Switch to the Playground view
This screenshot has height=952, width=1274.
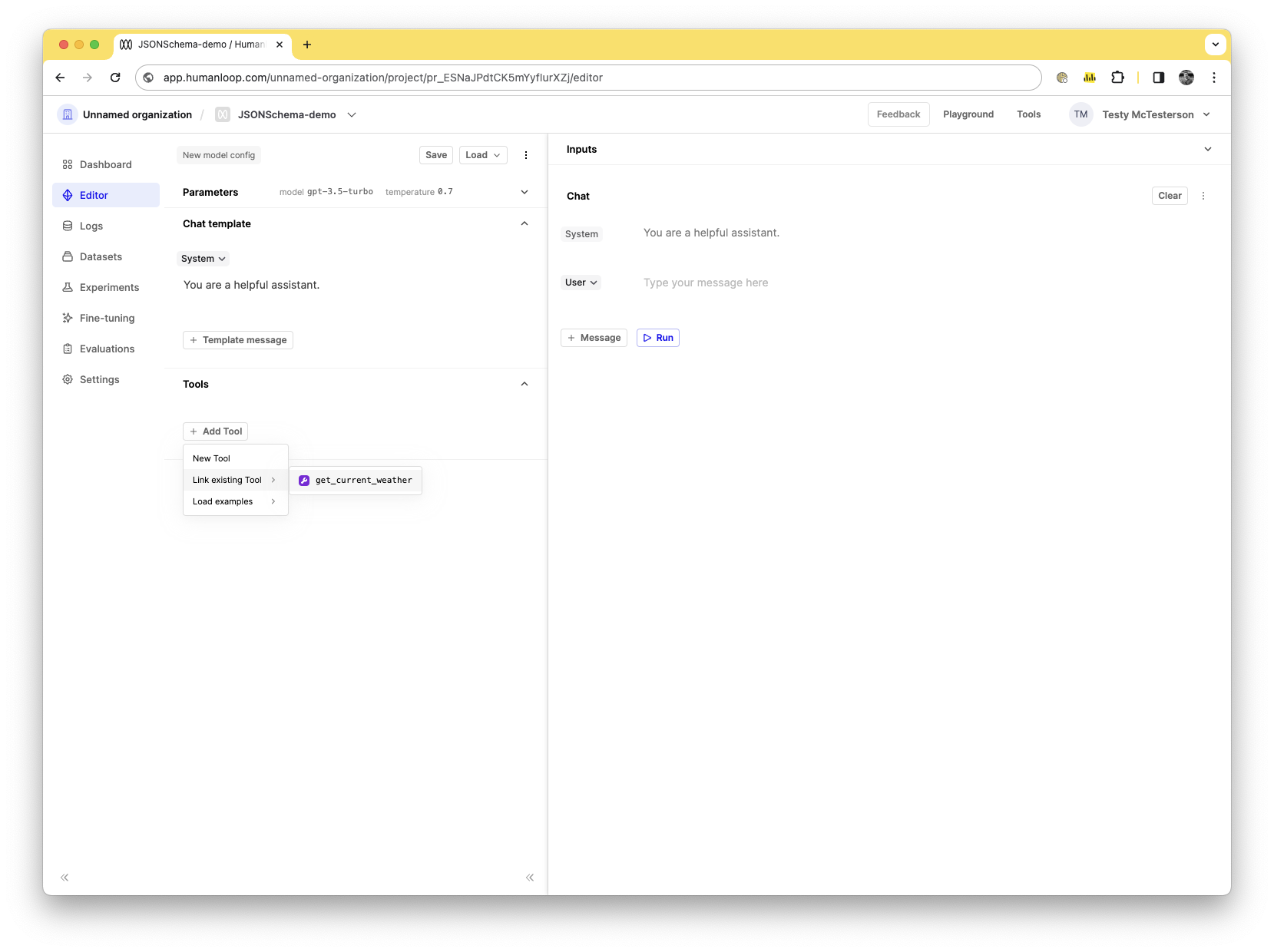pyautogui.click(x=968, y=114)
